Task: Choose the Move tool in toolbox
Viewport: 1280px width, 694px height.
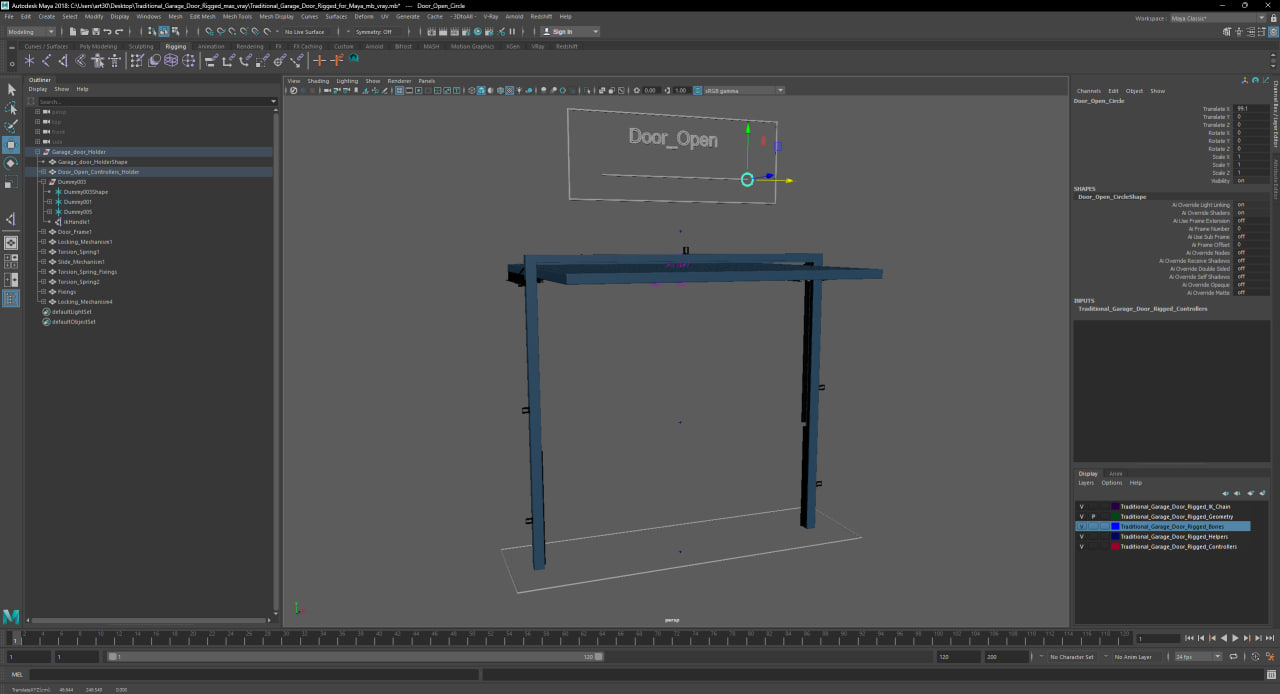Action: click(x=11, y=145)
